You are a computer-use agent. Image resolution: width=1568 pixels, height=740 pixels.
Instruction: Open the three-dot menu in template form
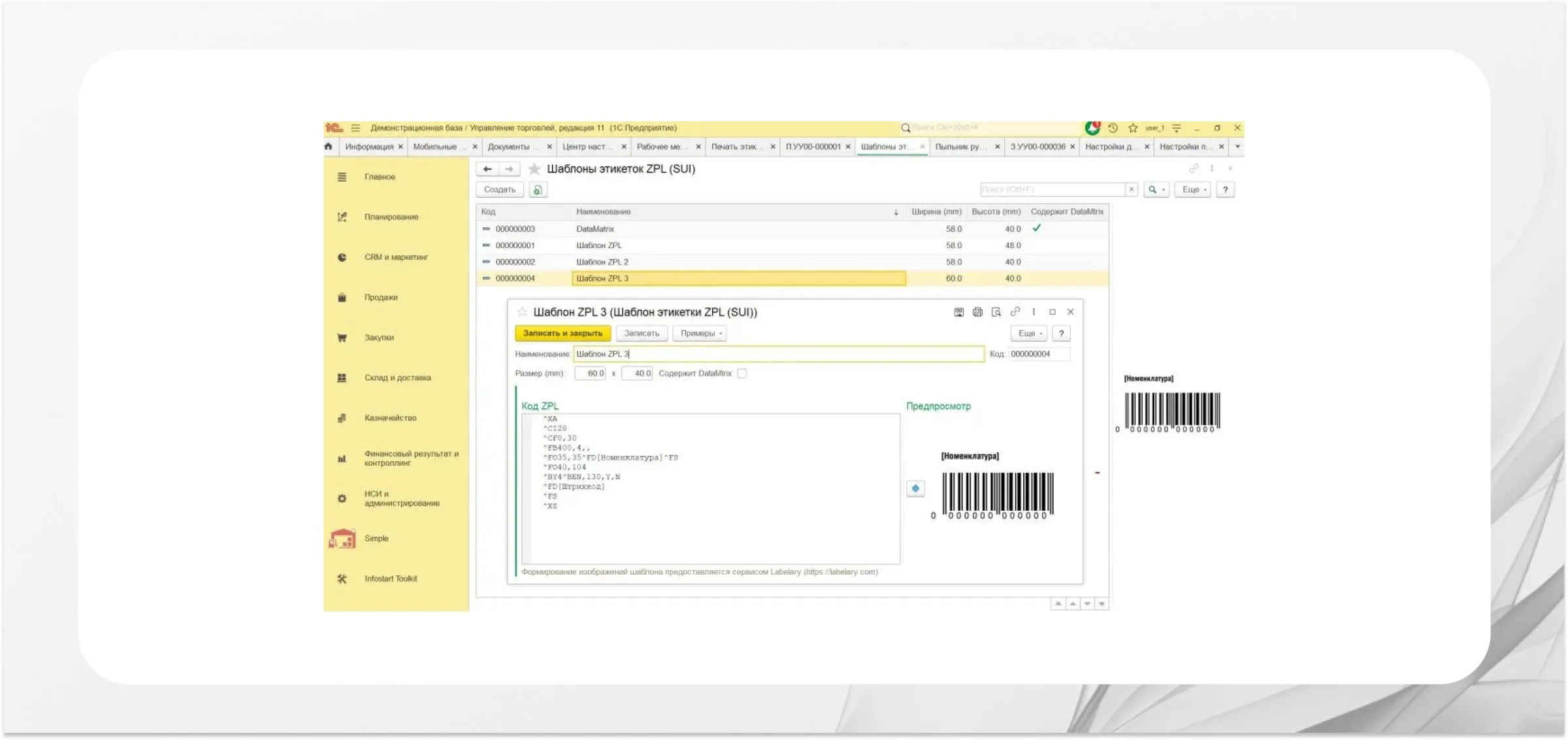[1034, 312]
